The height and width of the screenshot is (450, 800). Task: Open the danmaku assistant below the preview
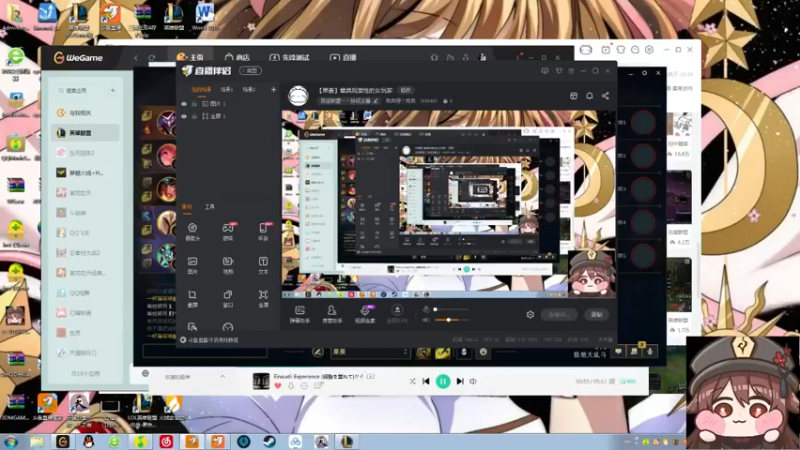[300, 314]
